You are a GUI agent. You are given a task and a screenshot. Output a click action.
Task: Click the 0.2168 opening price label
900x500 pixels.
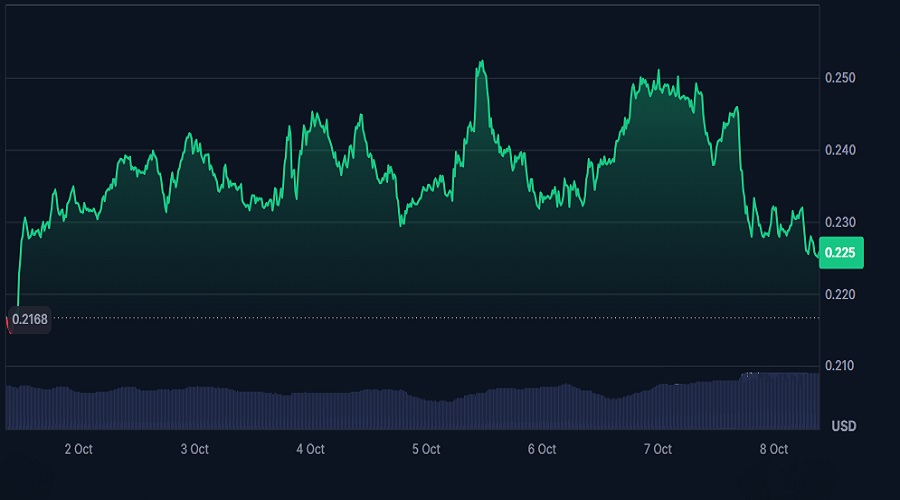pos(29,321)
